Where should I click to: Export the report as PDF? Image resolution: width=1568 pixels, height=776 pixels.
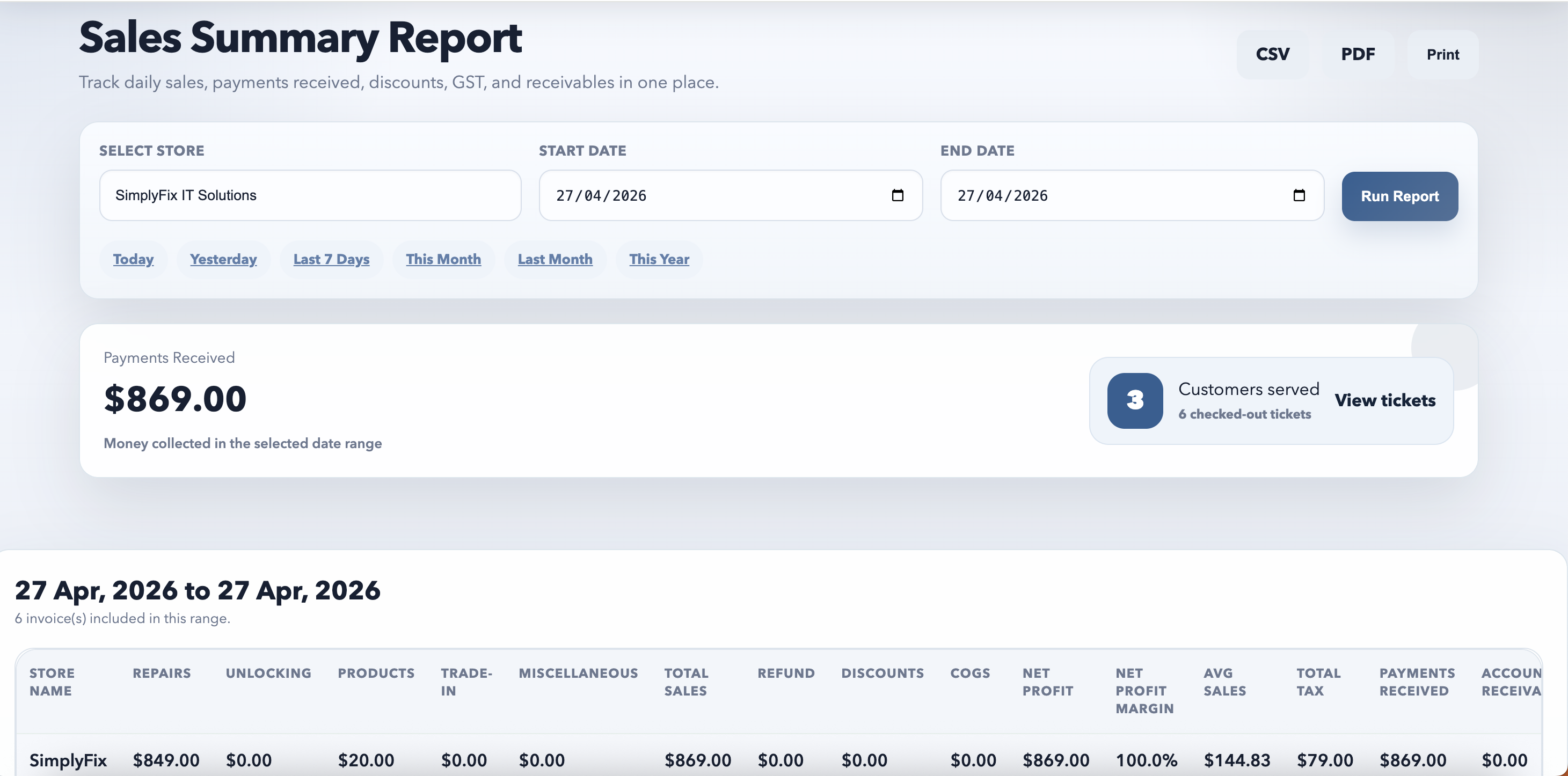point(1358,54)
